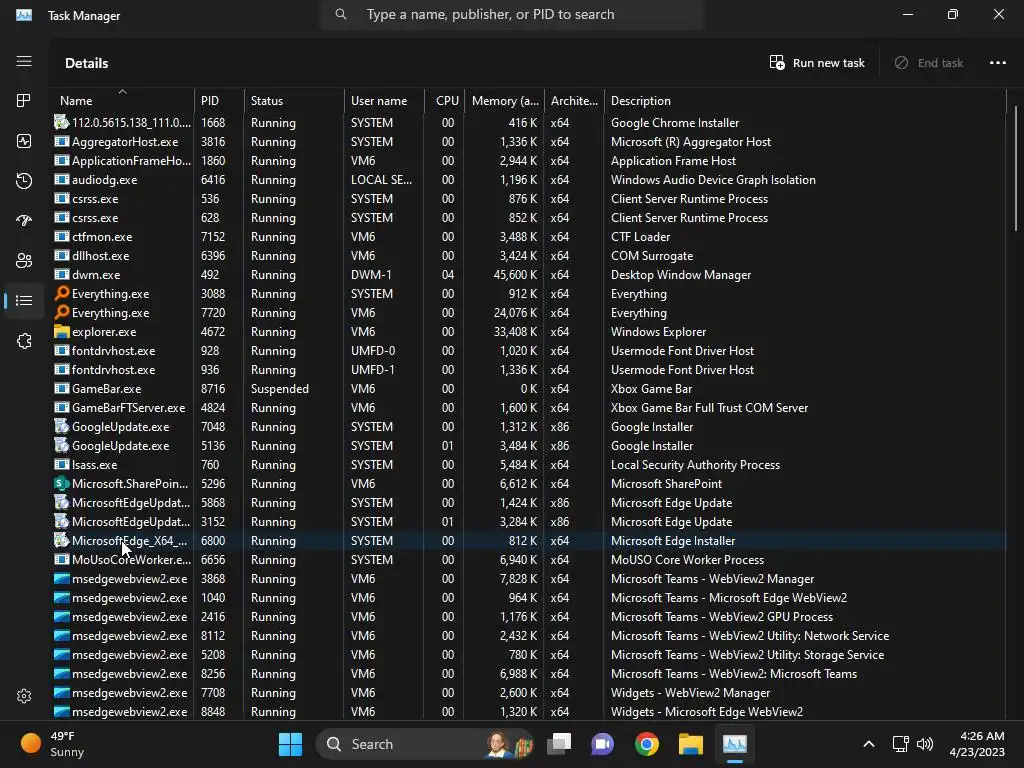The image size is (1024, 768).
Task: Sort by the CPU column header
Action: click(445, 101)
